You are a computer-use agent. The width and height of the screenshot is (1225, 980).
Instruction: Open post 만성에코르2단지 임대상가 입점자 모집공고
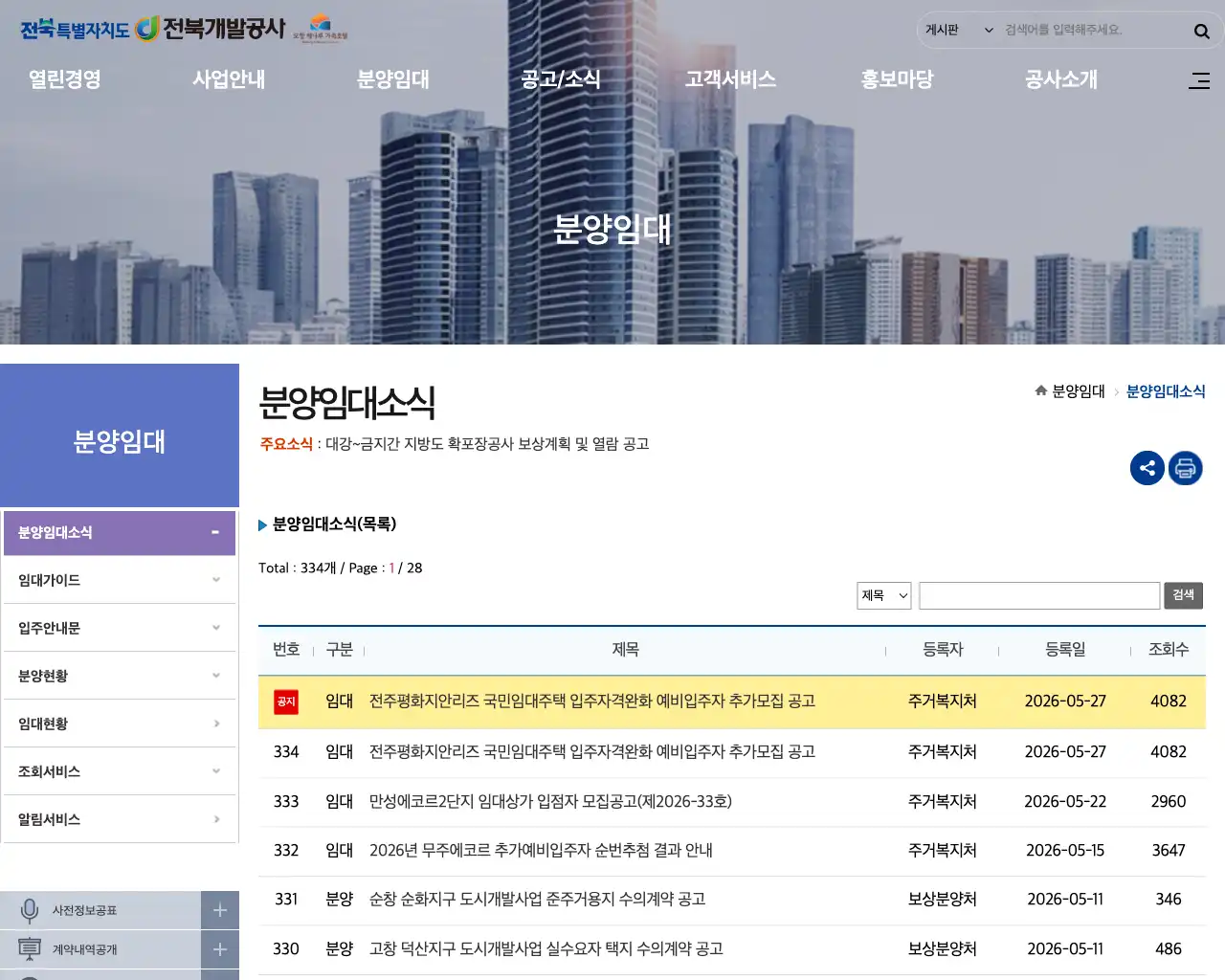550,802
